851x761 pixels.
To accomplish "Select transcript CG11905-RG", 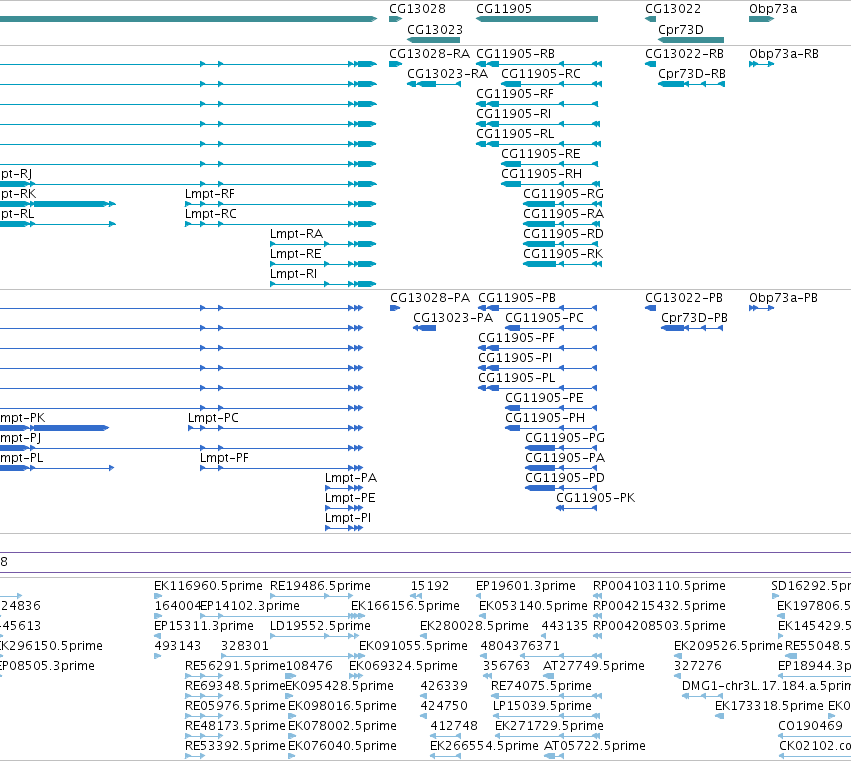I will [563, 194].
